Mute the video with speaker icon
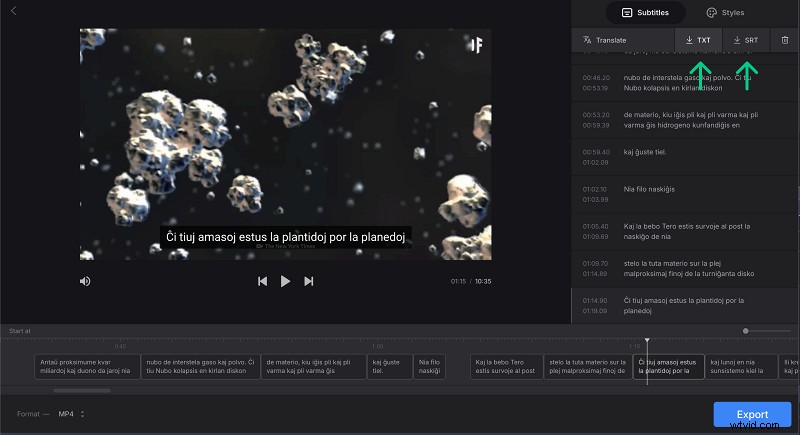 [86, 282]
